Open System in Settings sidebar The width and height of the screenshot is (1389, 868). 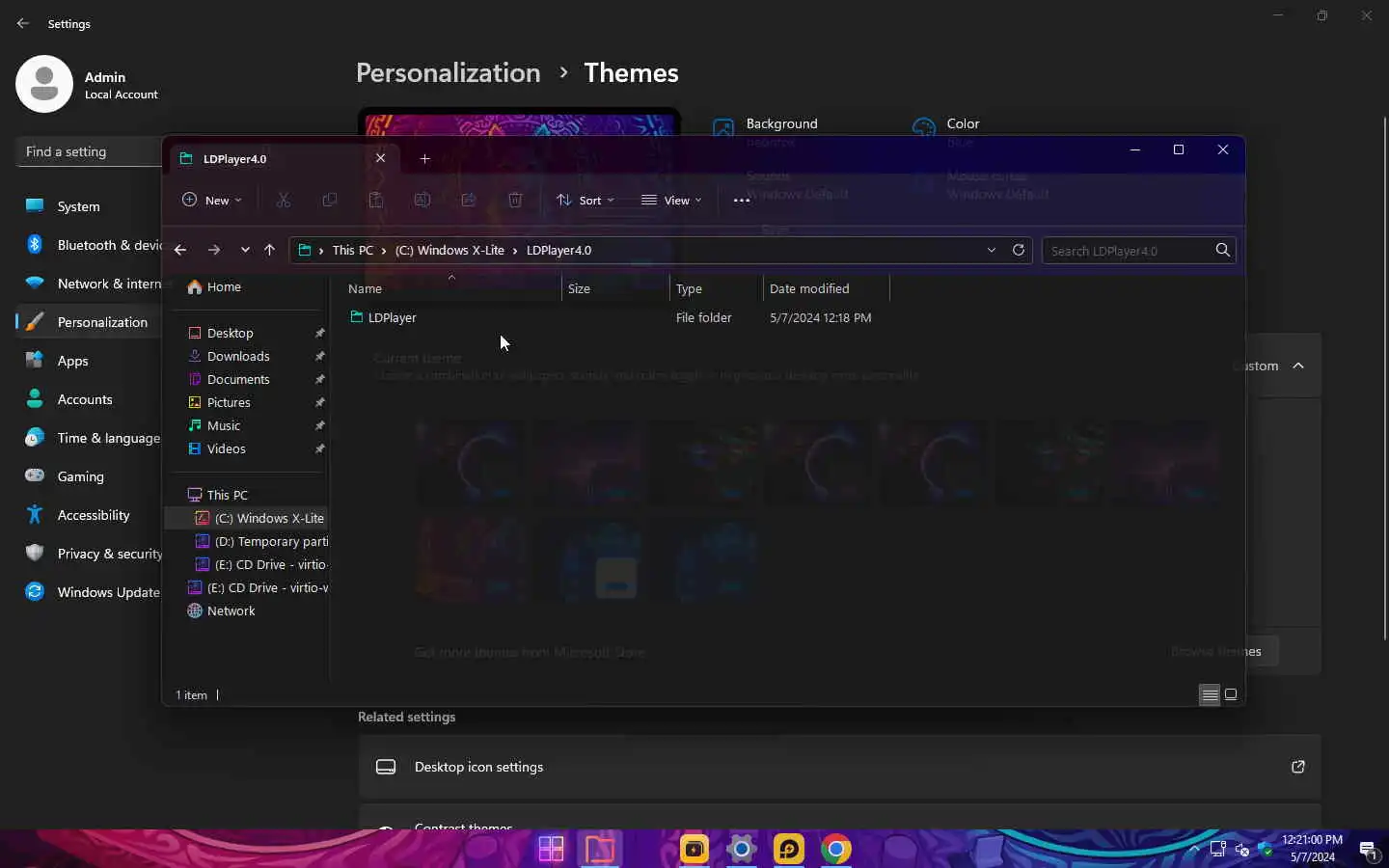pos(89,206)
